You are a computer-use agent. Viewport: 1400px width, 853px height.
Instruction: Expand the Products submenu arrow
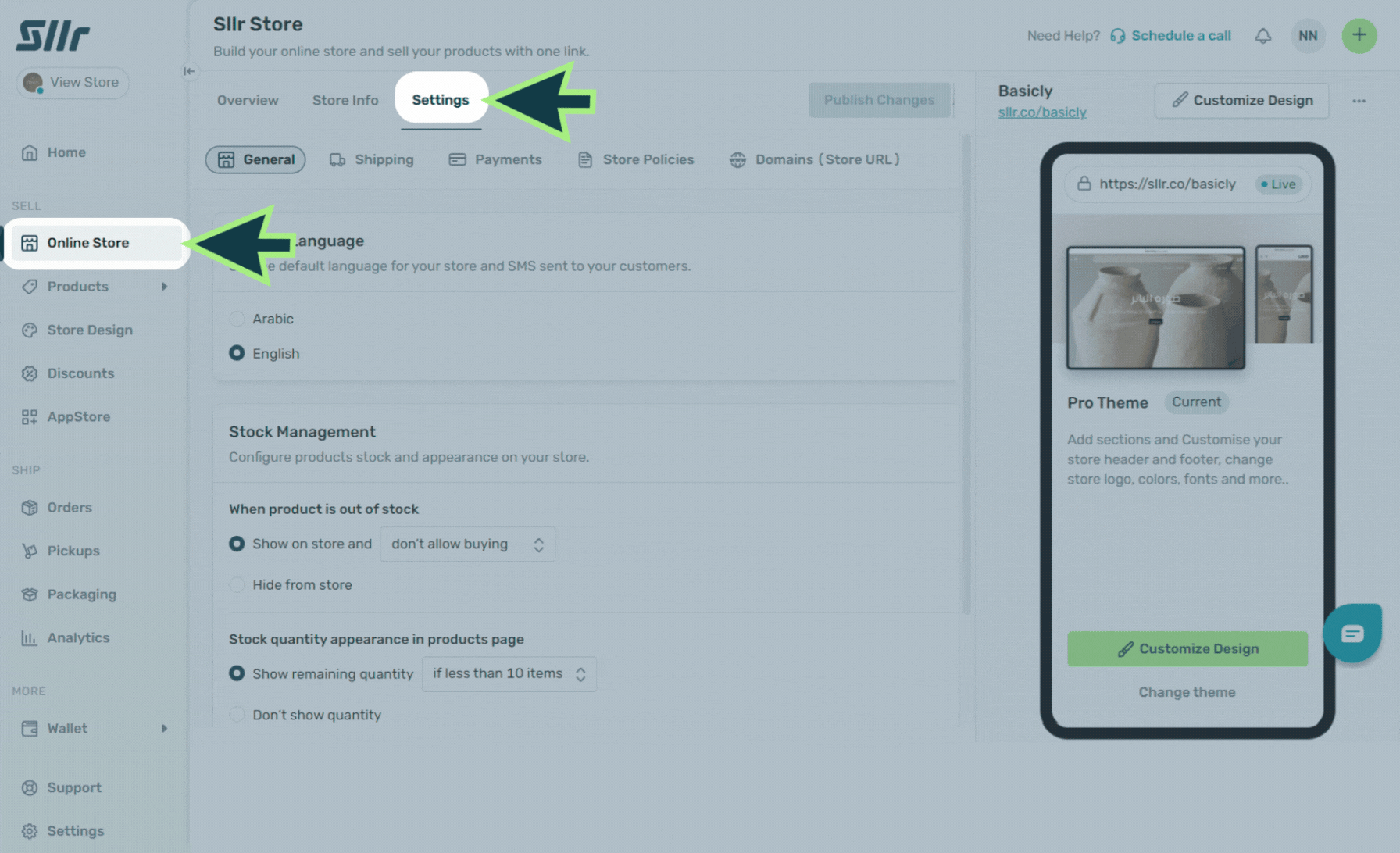[164, 287]
